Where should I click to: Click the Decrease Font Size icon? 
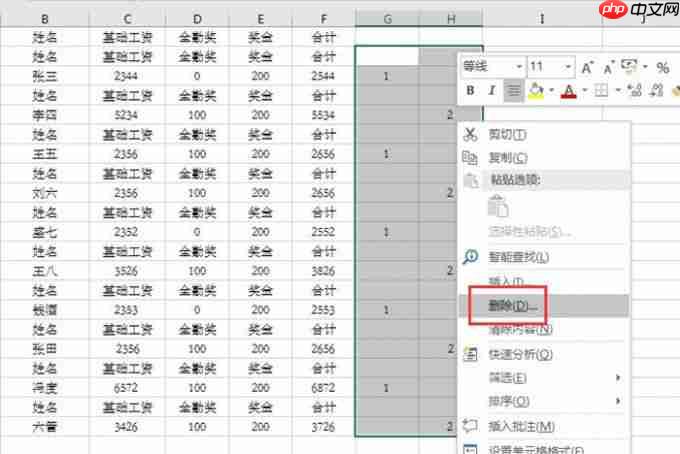[609, 67]
